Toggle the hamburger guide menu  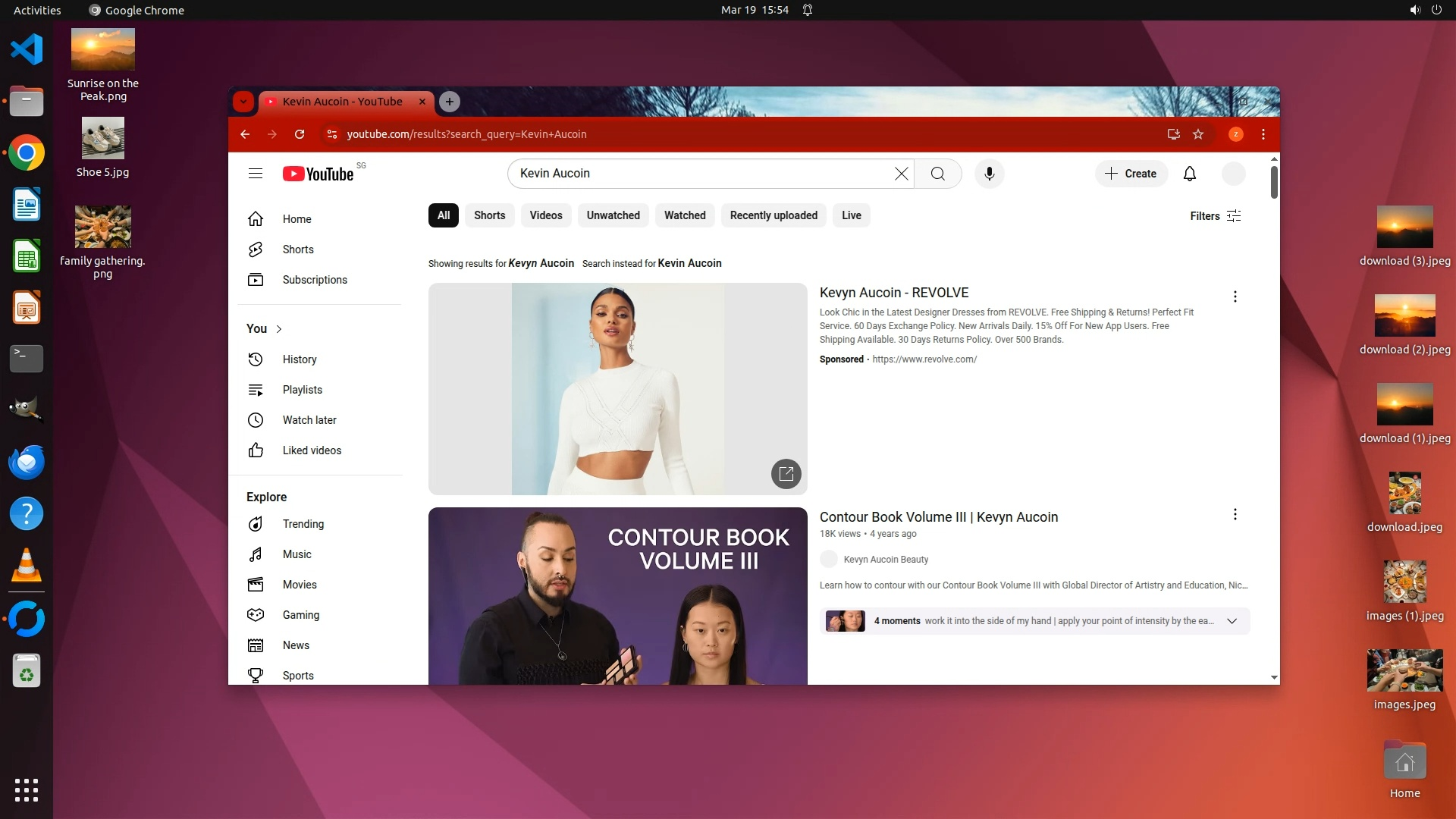click(256, 174)
